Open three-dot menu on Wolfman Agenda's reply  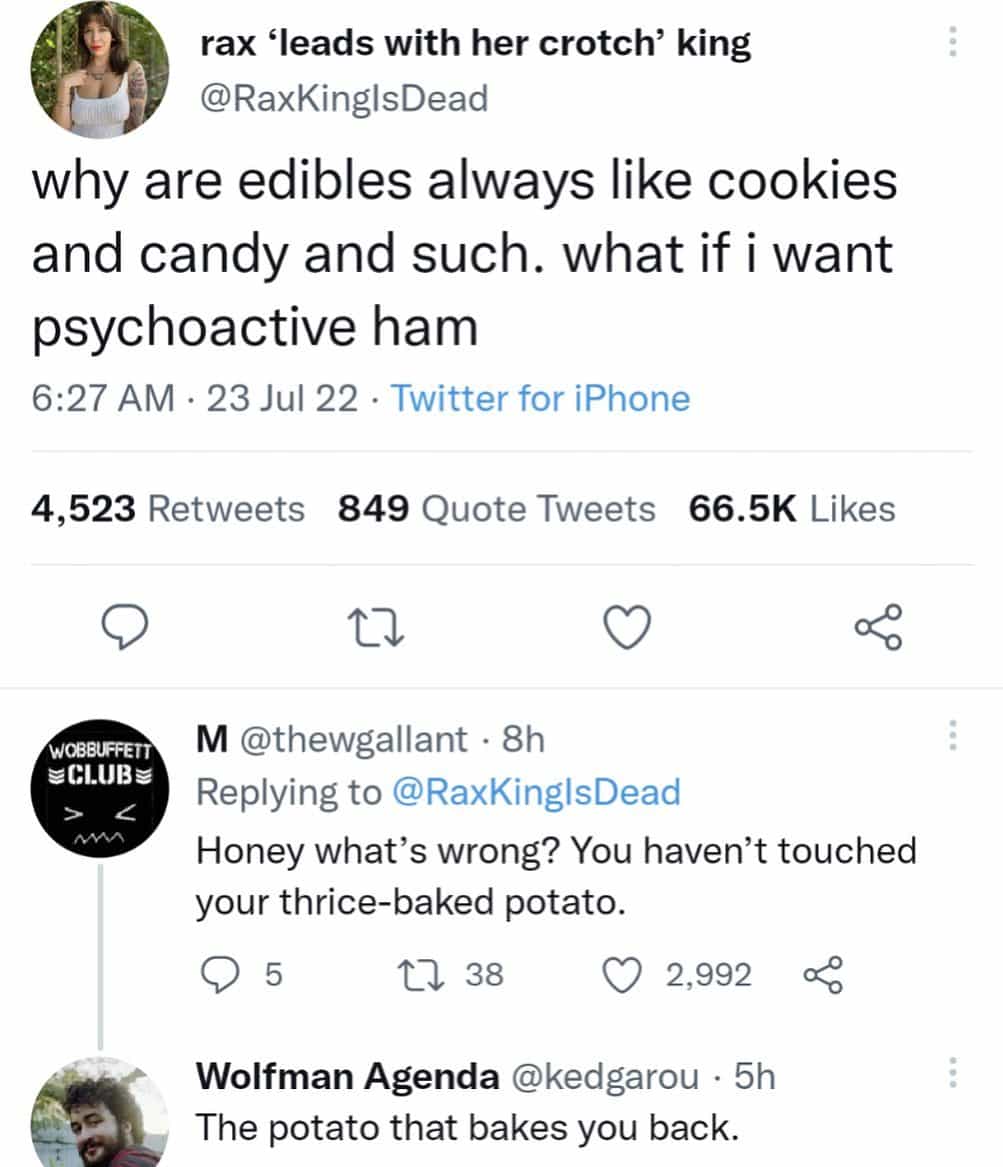click(952, 1075)
